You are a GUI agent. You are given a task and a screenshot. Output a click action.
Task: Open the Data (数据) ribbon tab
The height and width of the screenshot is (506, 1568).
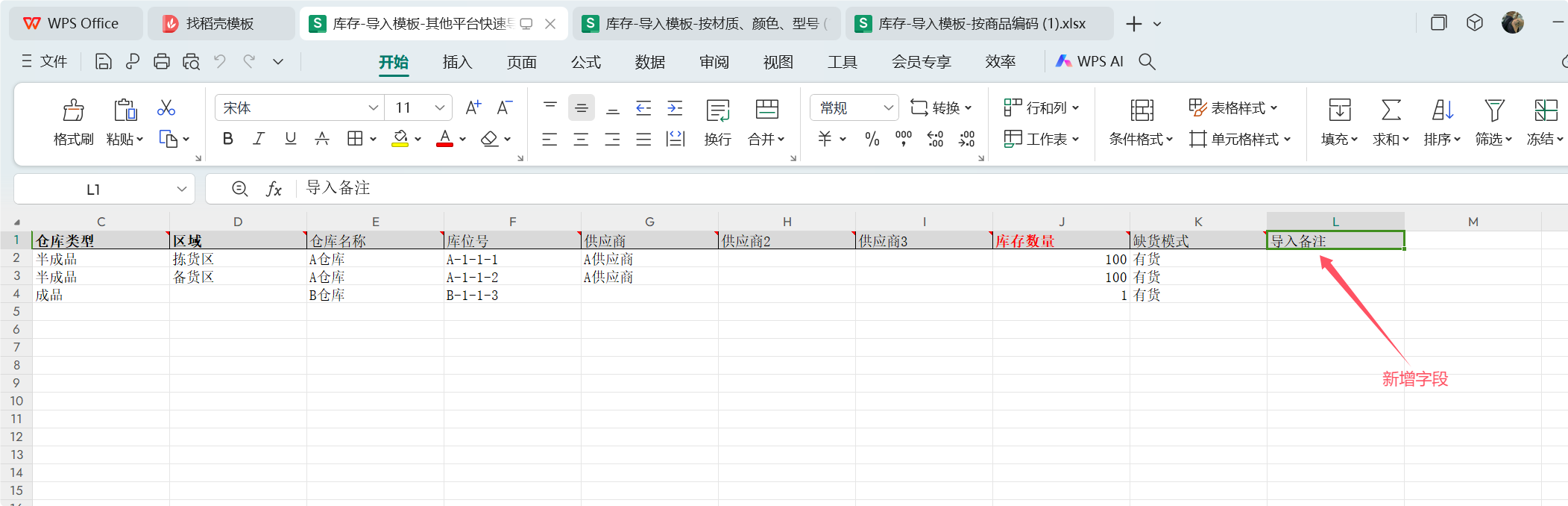point(650,62)
